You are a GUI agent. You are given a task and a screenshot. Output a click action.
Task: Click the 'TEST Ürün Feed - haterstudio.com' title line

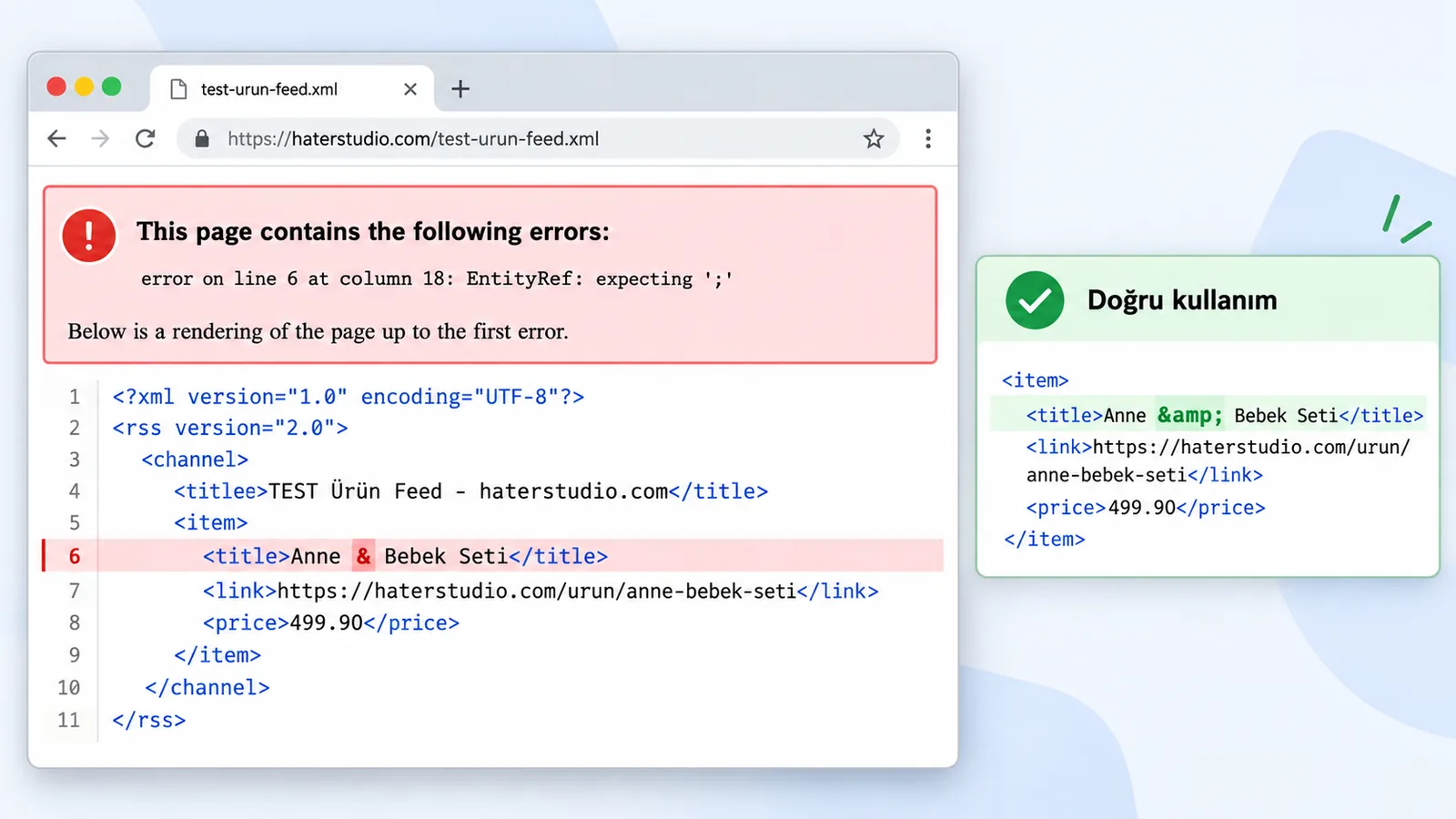coord(470,491)
